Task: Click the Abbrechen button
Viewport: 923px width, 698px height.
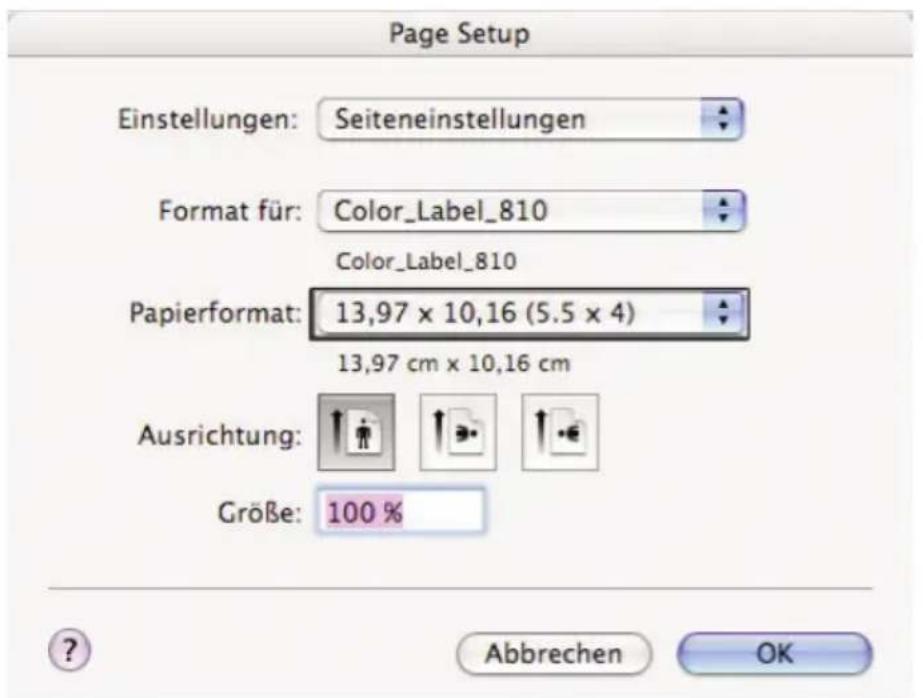Action: pyautogui.click(x=554, y=654)
